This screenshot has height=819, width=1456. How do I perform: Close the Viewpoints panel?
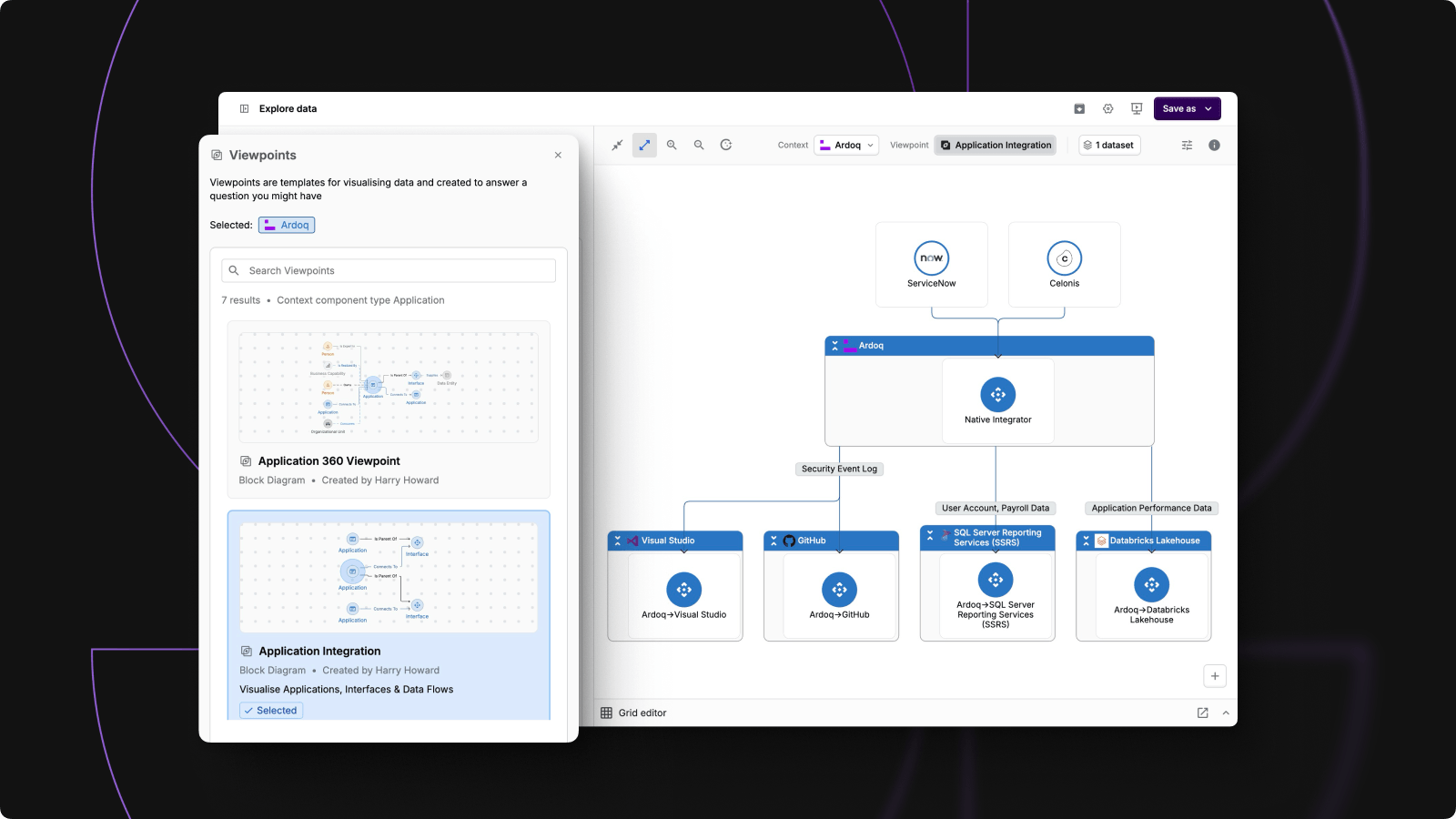pyautogui.click(x=558, y=156)
